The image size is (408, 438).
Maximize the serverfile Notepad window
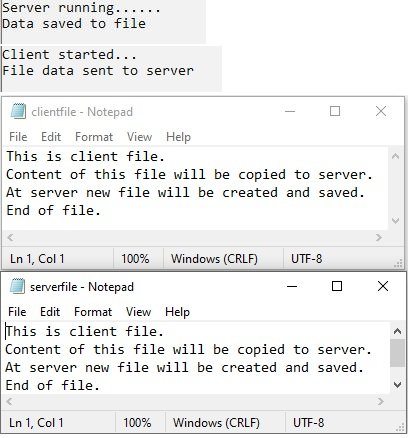pyautogui.click(x=337, y=286)
